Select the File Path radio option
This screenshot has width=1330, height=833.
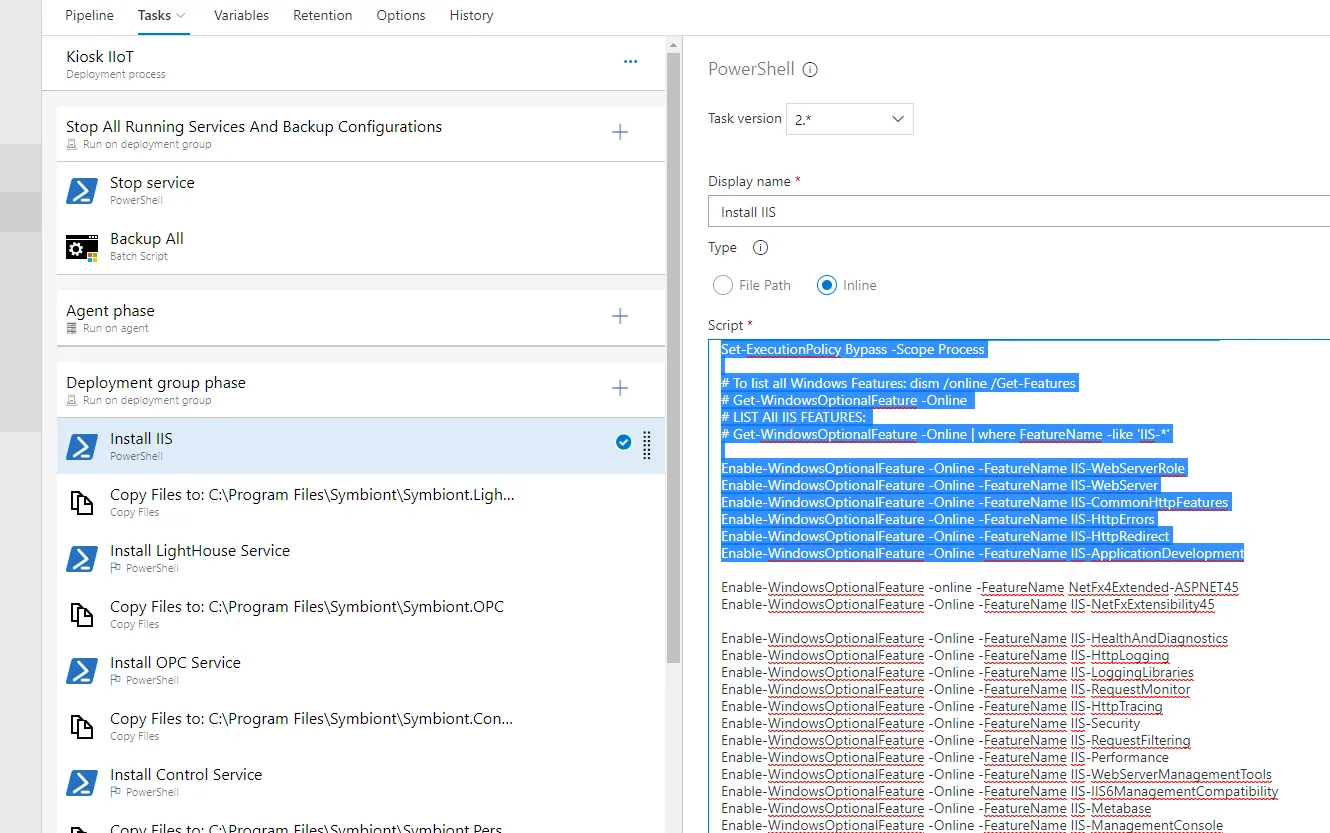click(x=723, y=285)
